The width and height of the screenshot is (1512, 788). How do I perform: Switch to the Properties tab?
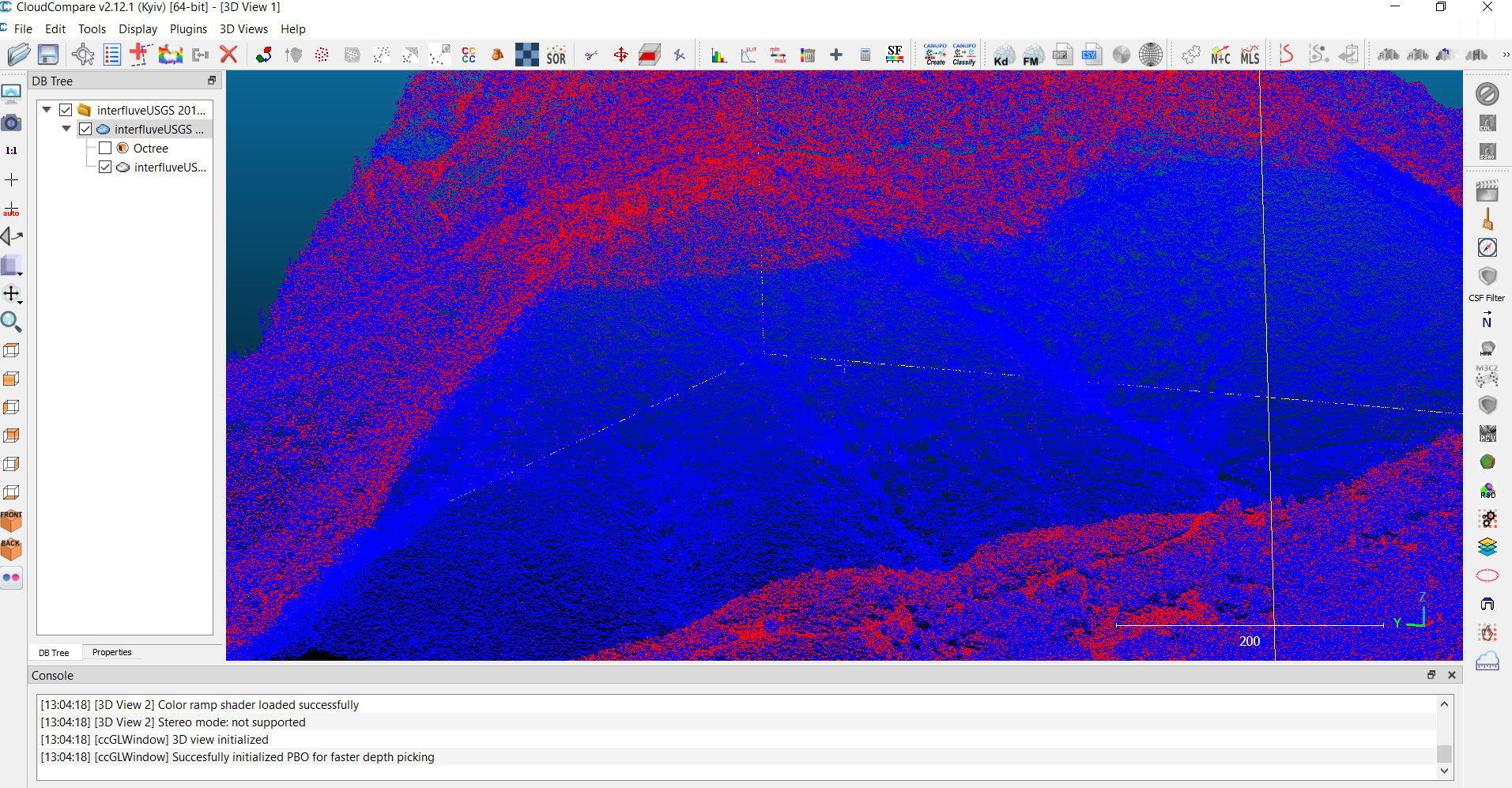[x=111, y=652]
